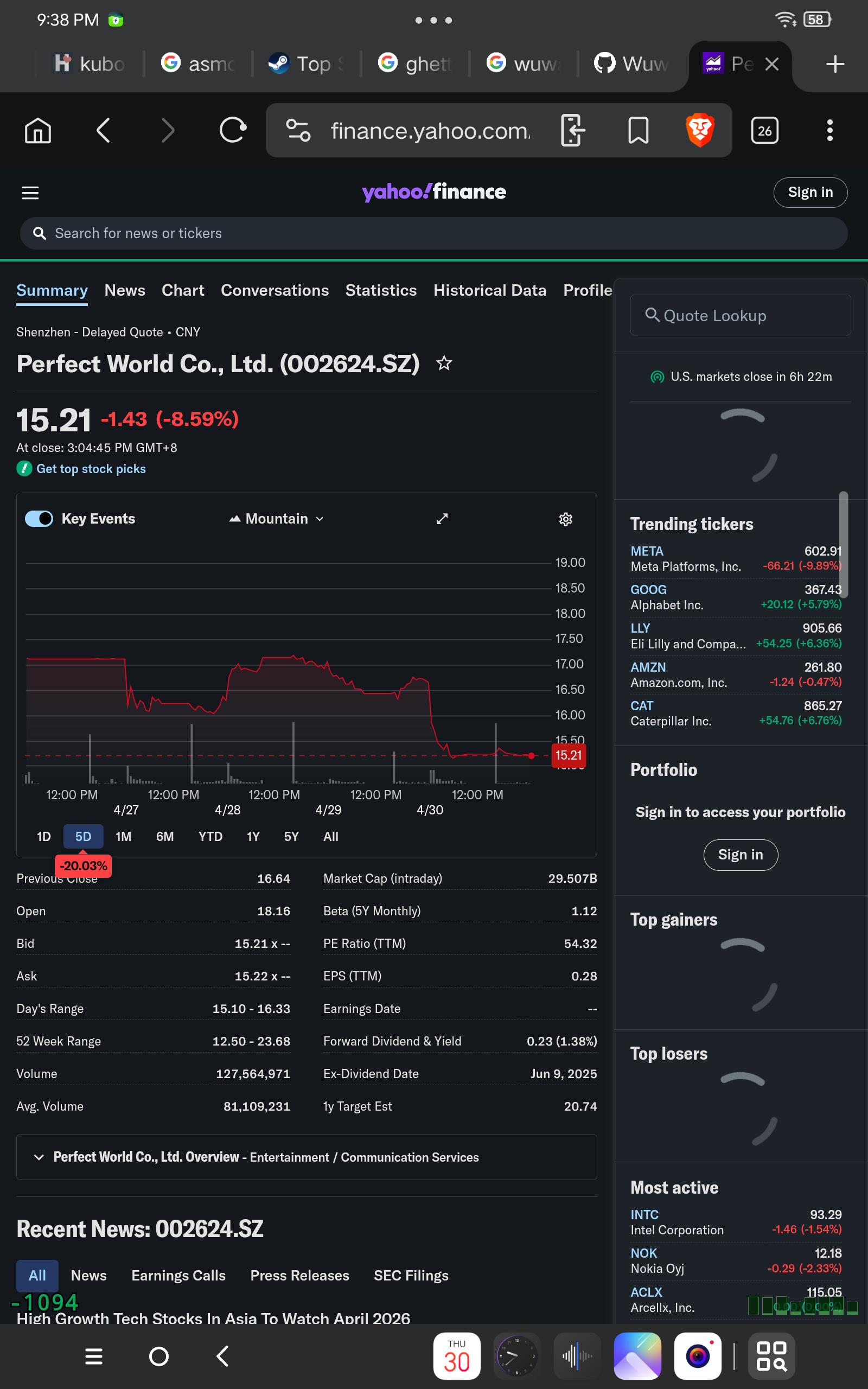Tap the browser home icon

pyautogui.click(x=38, y=130)
